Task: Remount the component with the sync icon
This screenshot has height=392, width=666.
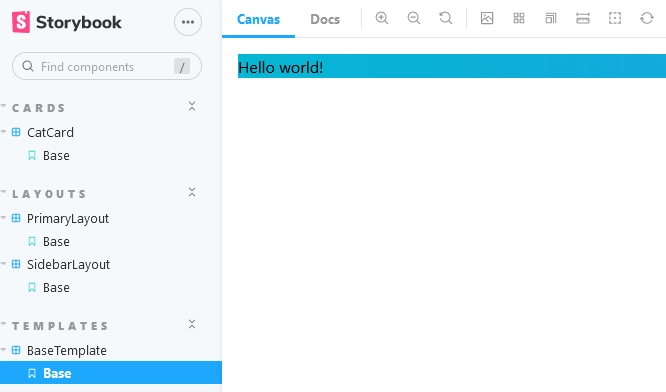Action: coord(646,18)
